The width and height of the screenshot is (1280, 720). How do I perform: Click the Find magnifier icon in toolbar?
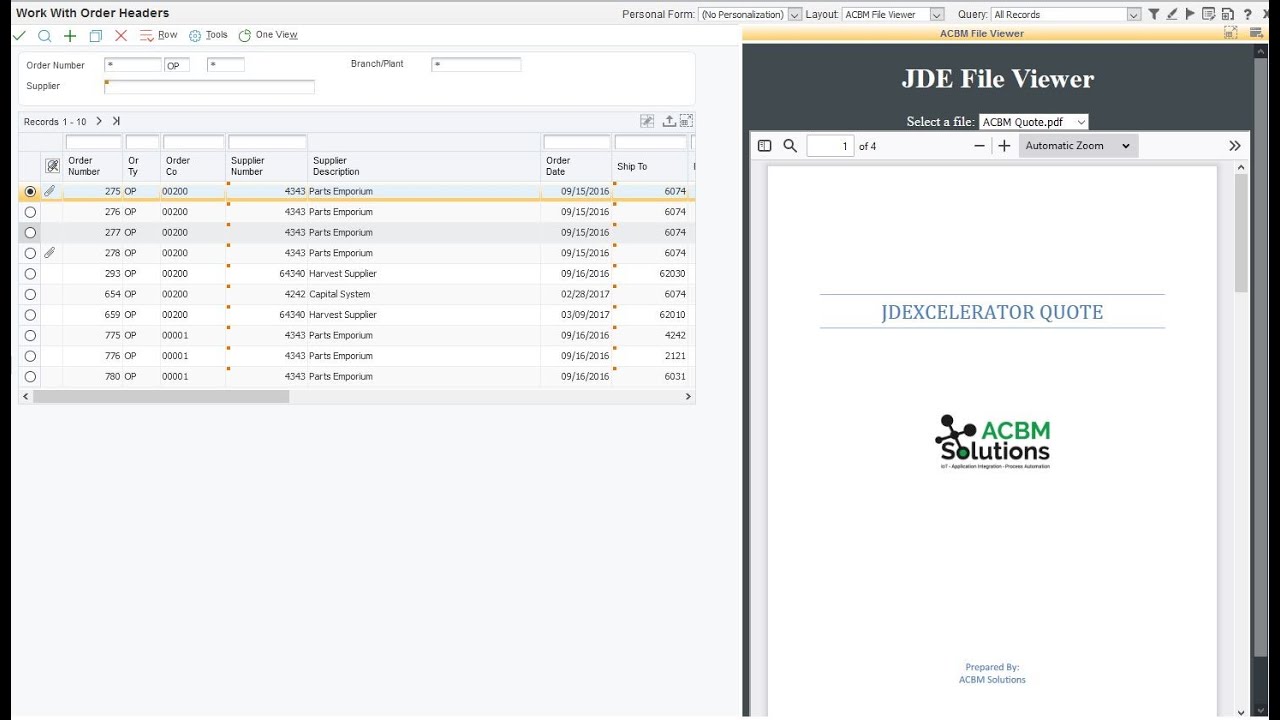click(x=44, y=35)
